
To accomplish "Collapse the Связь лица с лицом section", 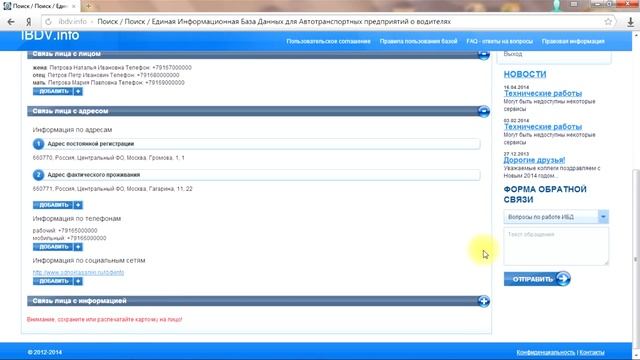I will 484,54.
